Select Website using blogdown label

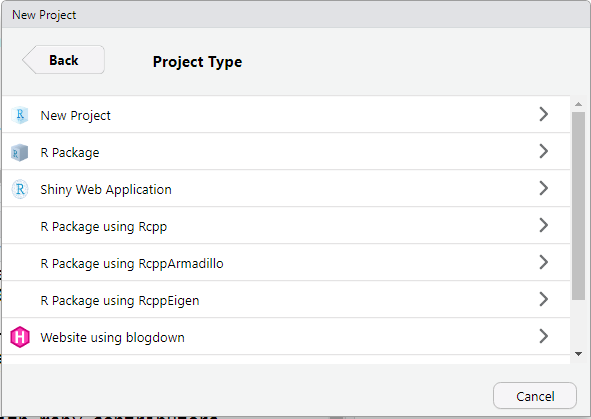(x=112, y=337)
